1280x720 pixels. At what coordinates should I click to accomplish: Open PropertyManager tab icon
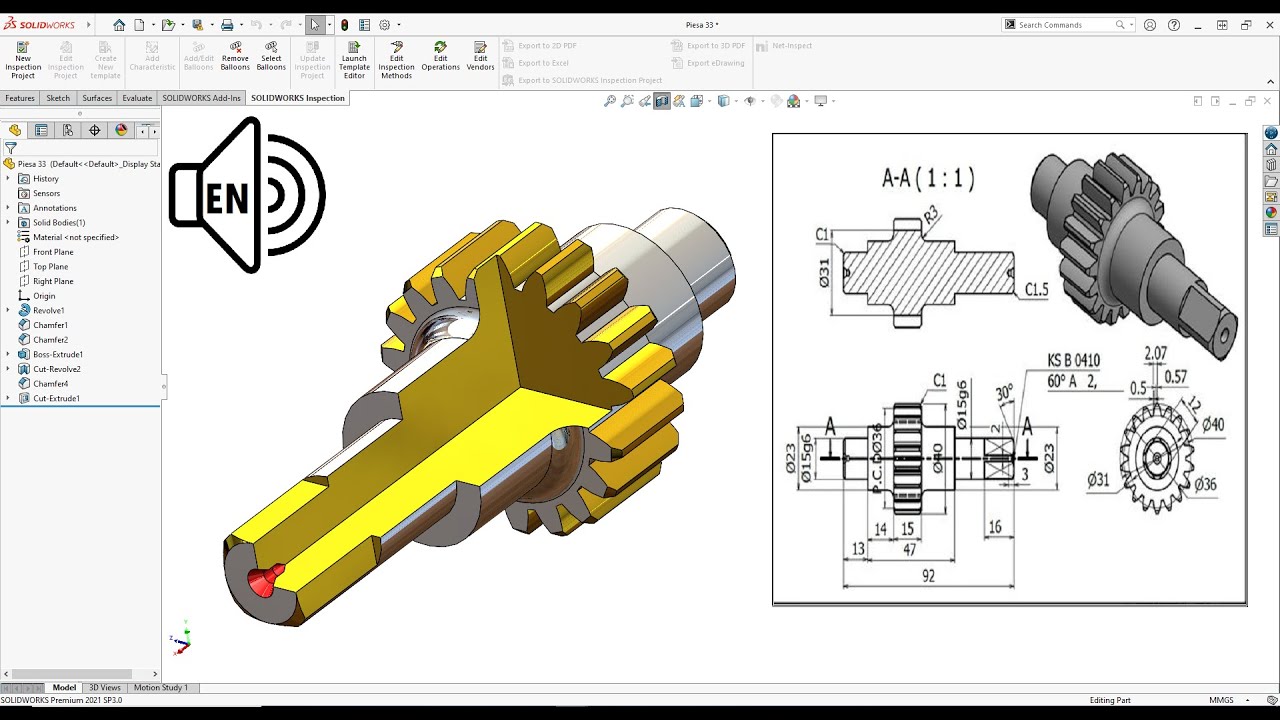pyautogui.click(x=41, y=130)
